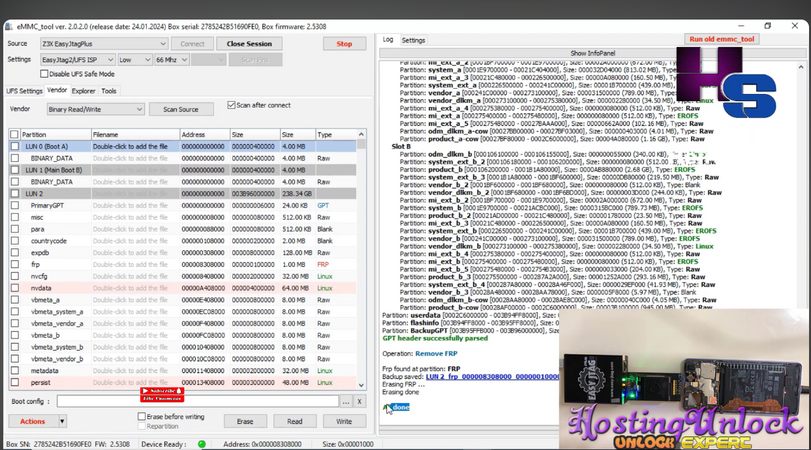Screen dimensions: 811x450
Task: Toggle the Scan after connect checkbox
Action: (x=231, y=104)
